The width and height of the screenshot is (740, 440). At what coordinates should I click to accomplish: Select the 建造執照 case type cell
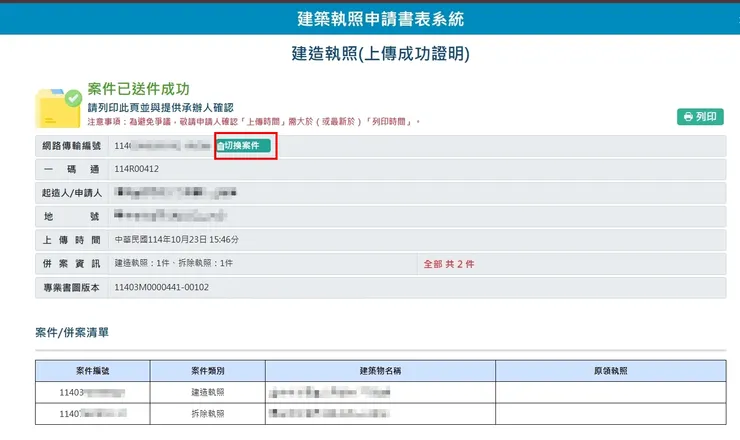click(x=208, y=392)
